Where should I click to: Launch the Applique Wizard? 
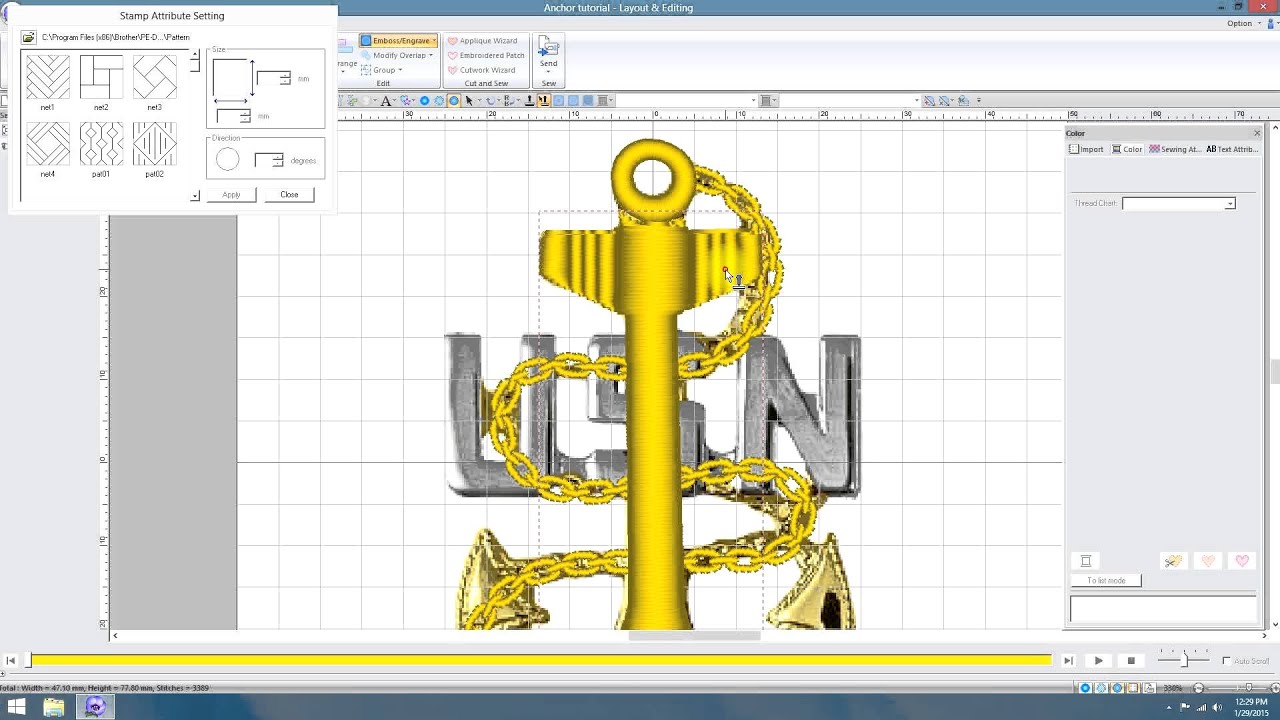[482, 41]
